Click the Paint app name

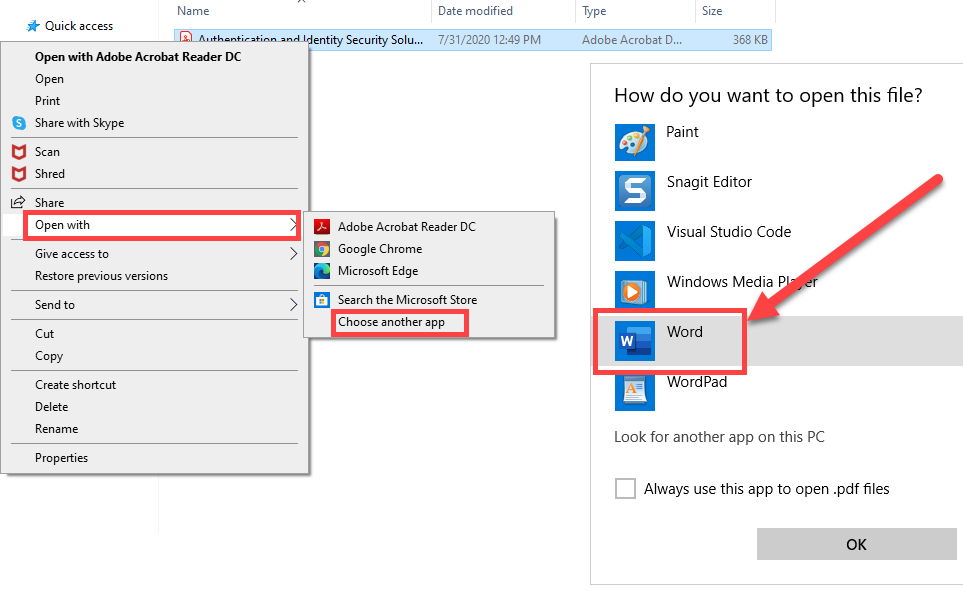[682, 131]
